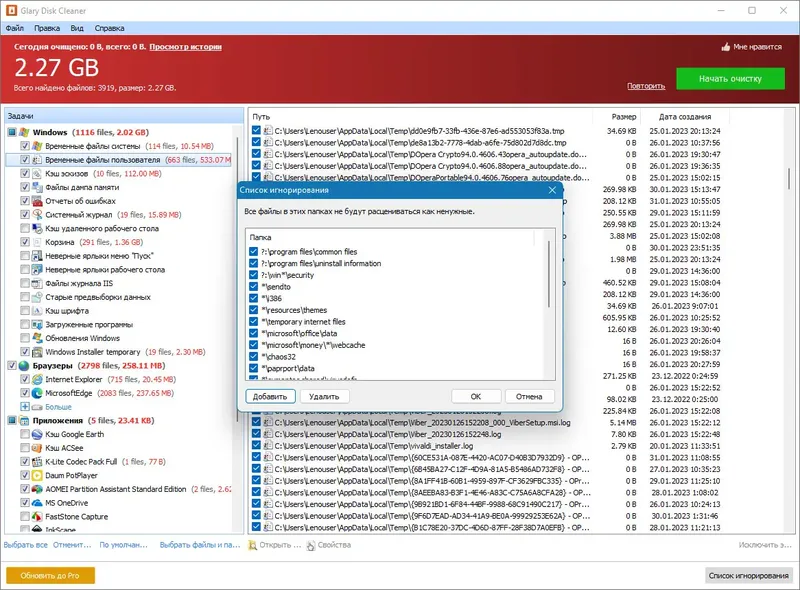The width and height of the screenshot is (800, 590).
Task: Click the Добавить button in the dialog
Action: (270, 397)
